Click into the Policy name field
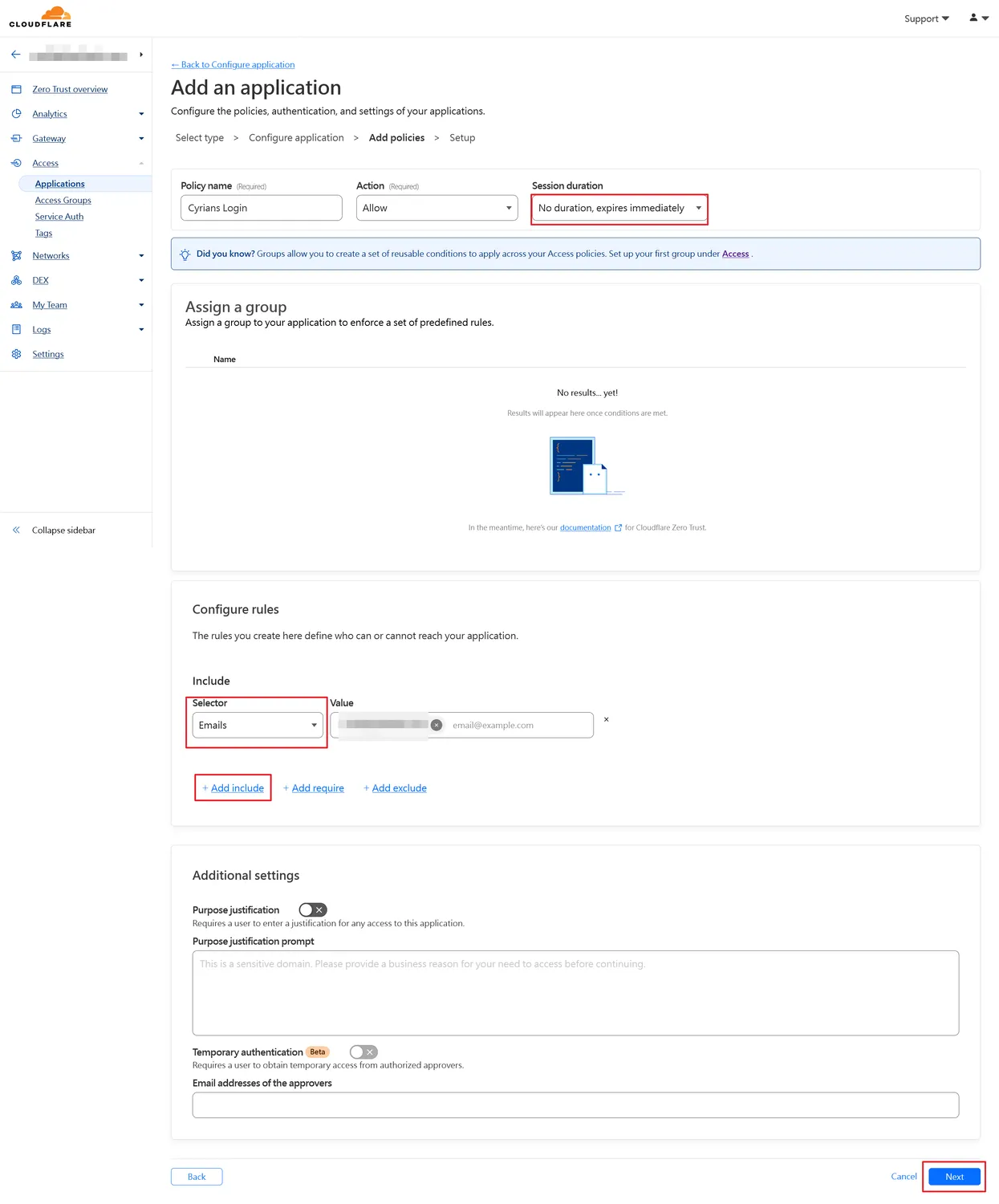This screenshot has height=1204, width=999. 261,208
